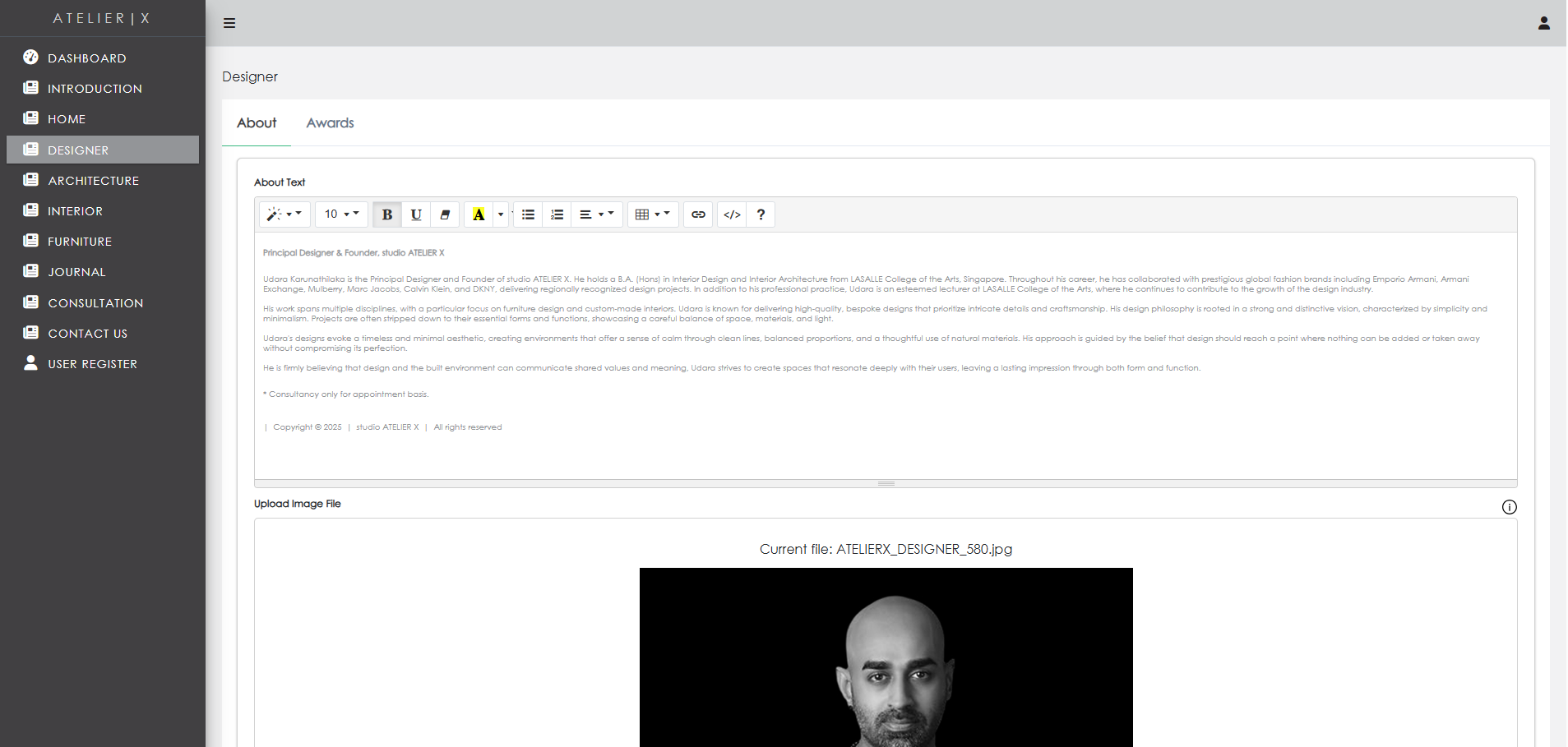Toggle underline formatting in the editor
Image resolution: width=1568 pixels, height=747 pixels.
coord(416,214)
